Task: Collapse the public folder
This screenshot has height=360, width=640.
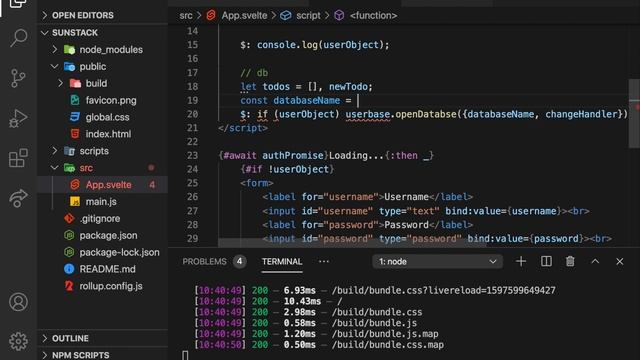Action: pyautogui.click(x=55, y=66)
